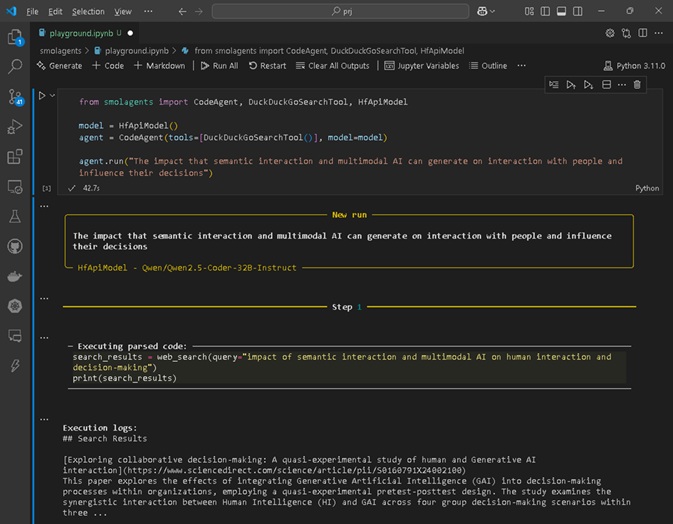
Task: Customize layout icon in title bar
Action: point(529,12)
